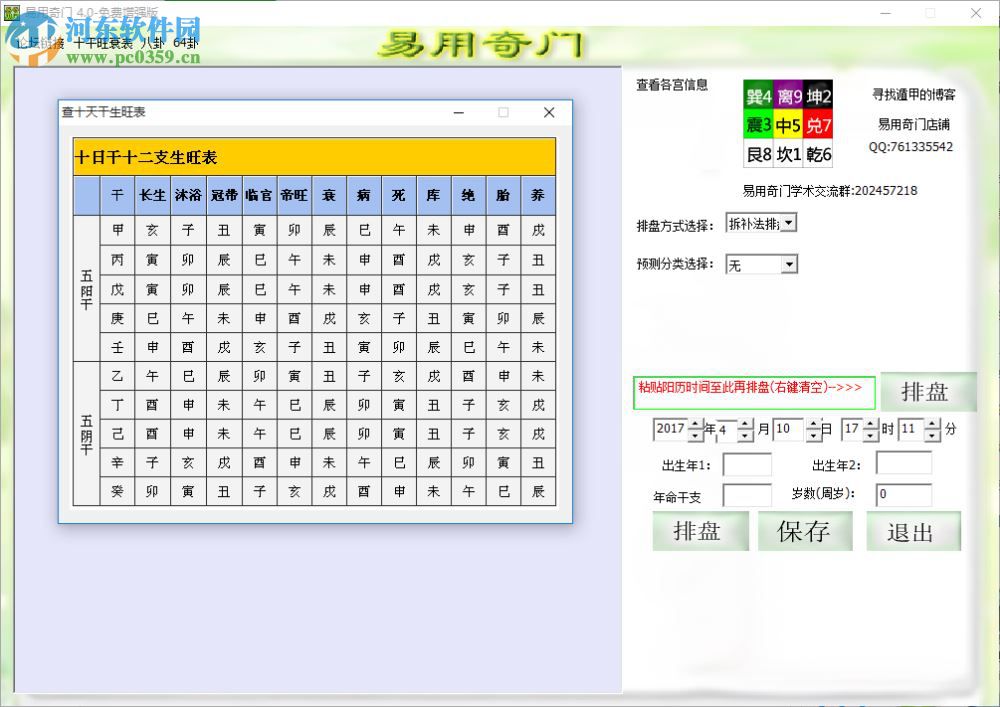Open the 排盘方式选择 dropdown
The image size is (1000, 707).
coord(787,222)
